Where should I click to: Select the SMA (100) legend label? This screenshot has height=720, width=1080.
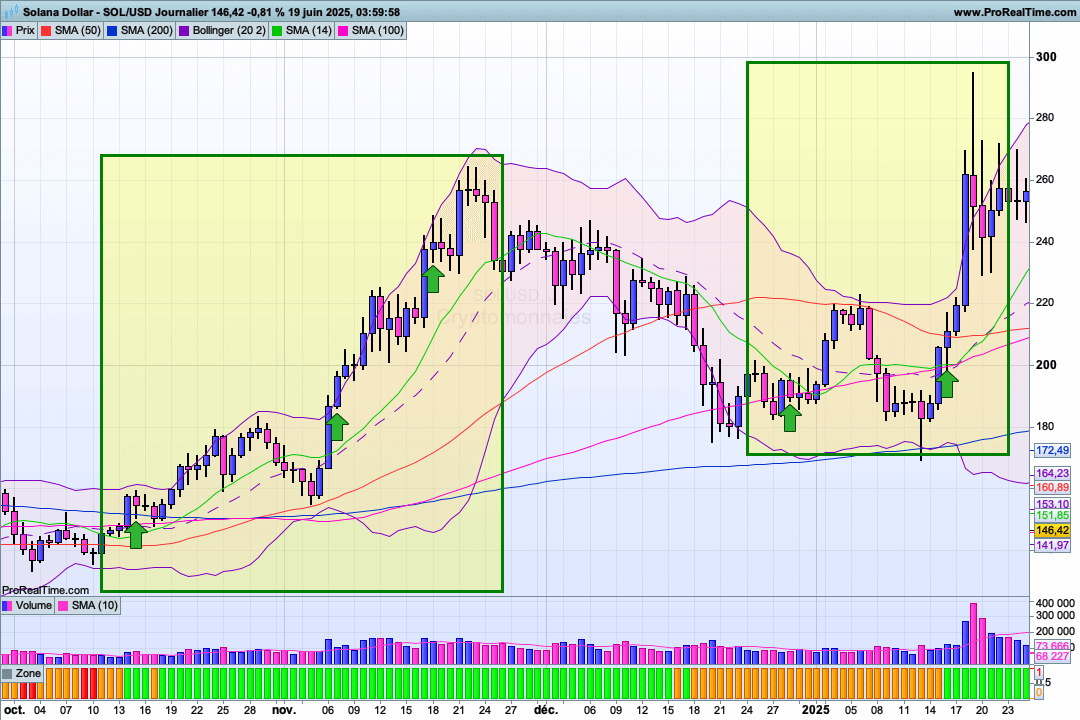[x=377, y=30]
